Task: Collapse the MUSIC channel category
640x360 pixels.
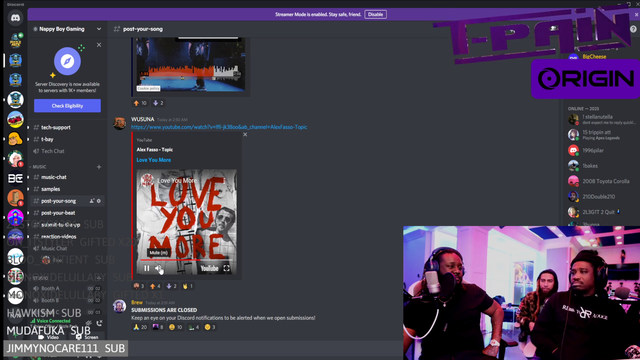Action: 39,167
